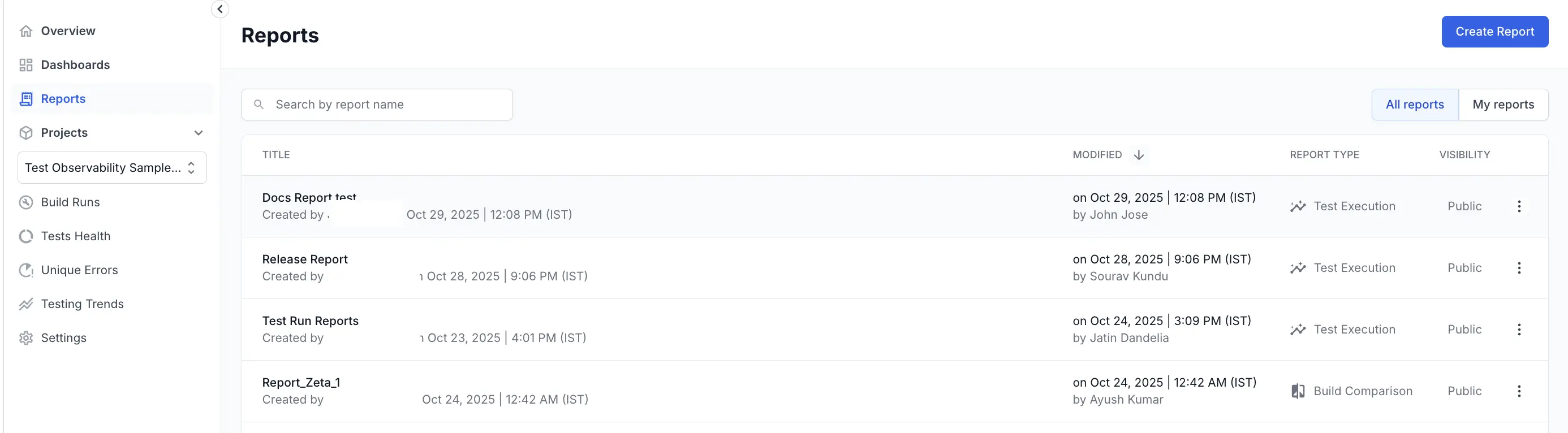Click the Build Comparison icon beside Report_Zeta_1

[1298, 391]
